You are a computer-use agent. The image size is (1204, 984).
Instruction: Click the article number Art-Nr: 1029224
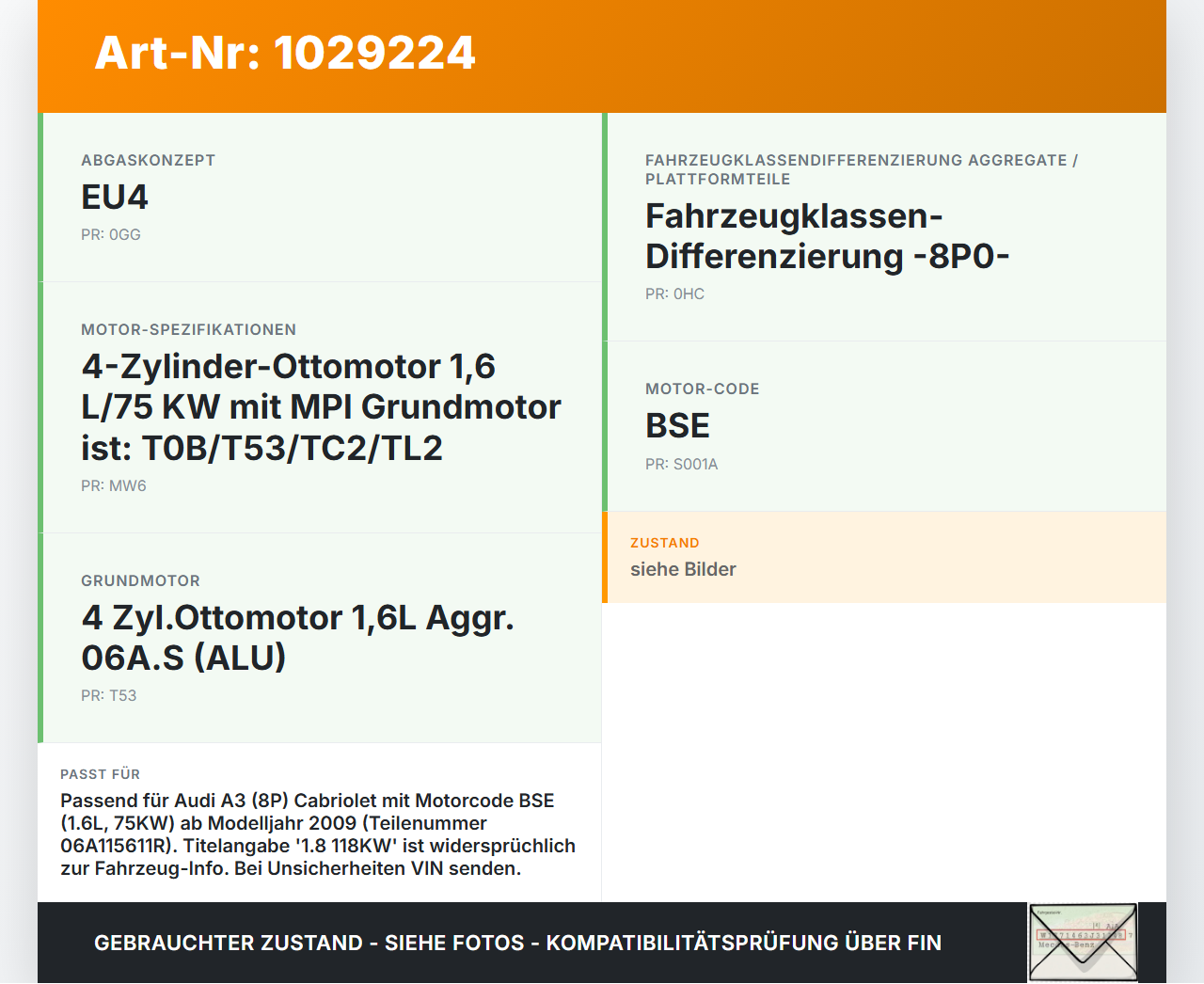pos(284,54)
